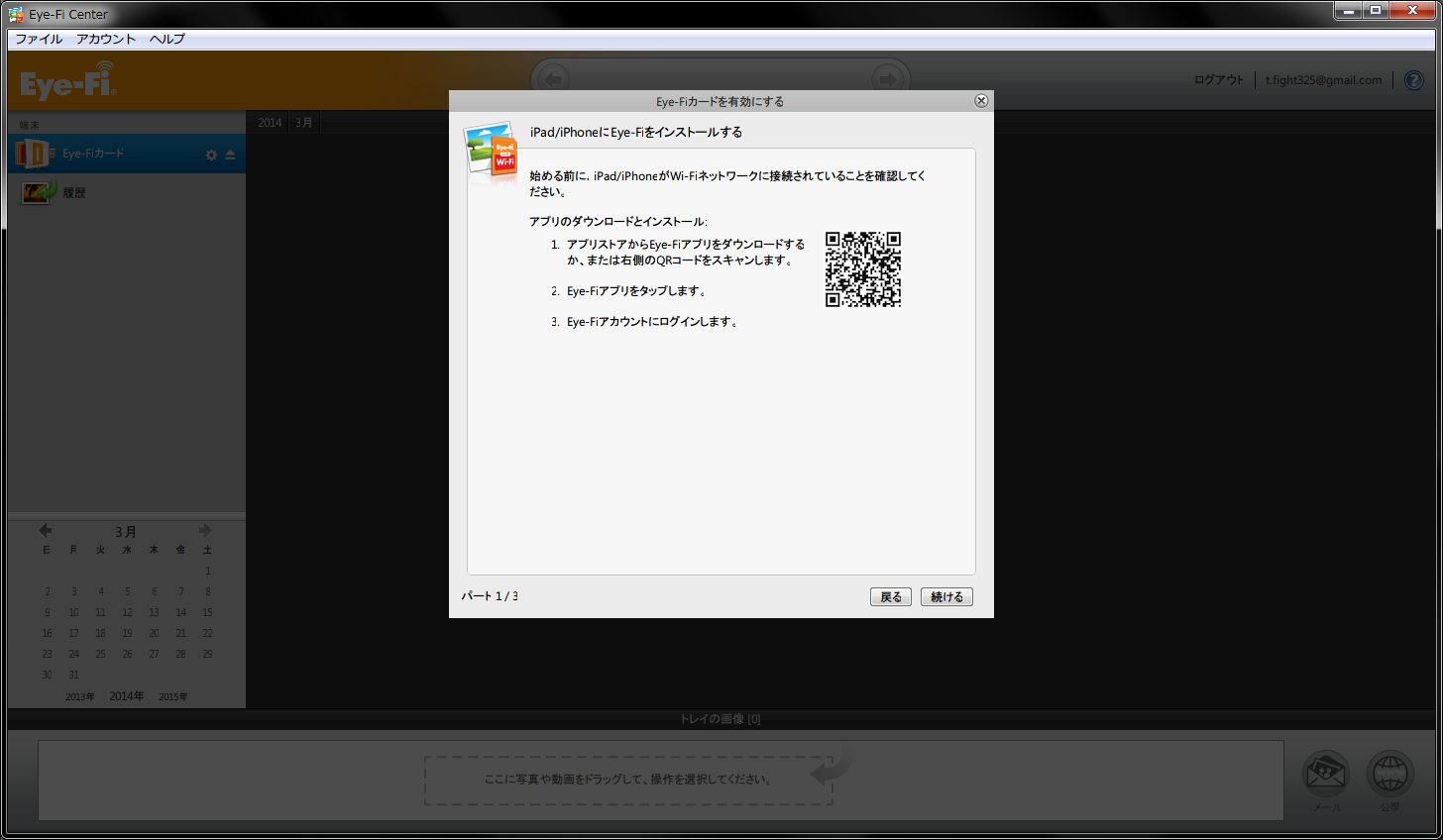Open Eye-Fi card settings gear icon
Screen dimensions: 1443x840
(x=211, y=155)
